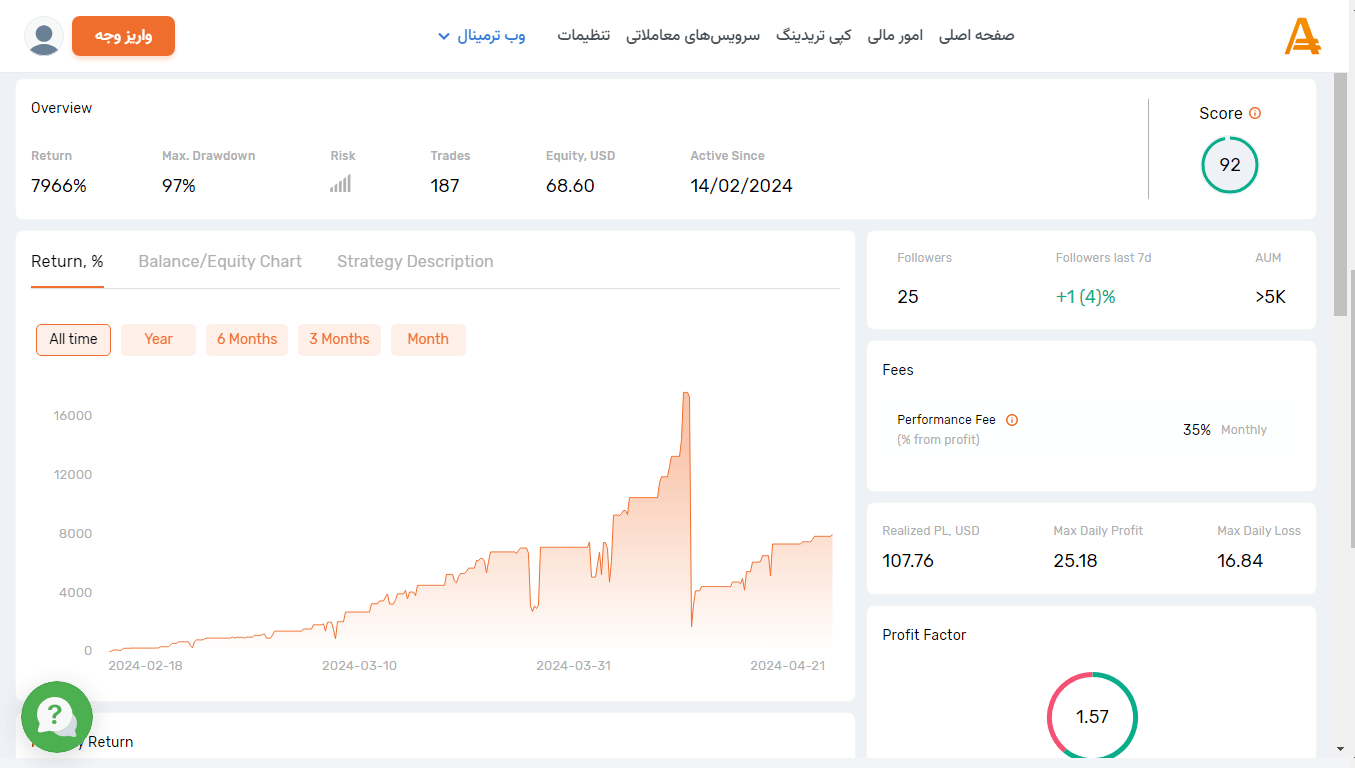Open the chat support widget

pyautogui.click(x=56, y=717)
